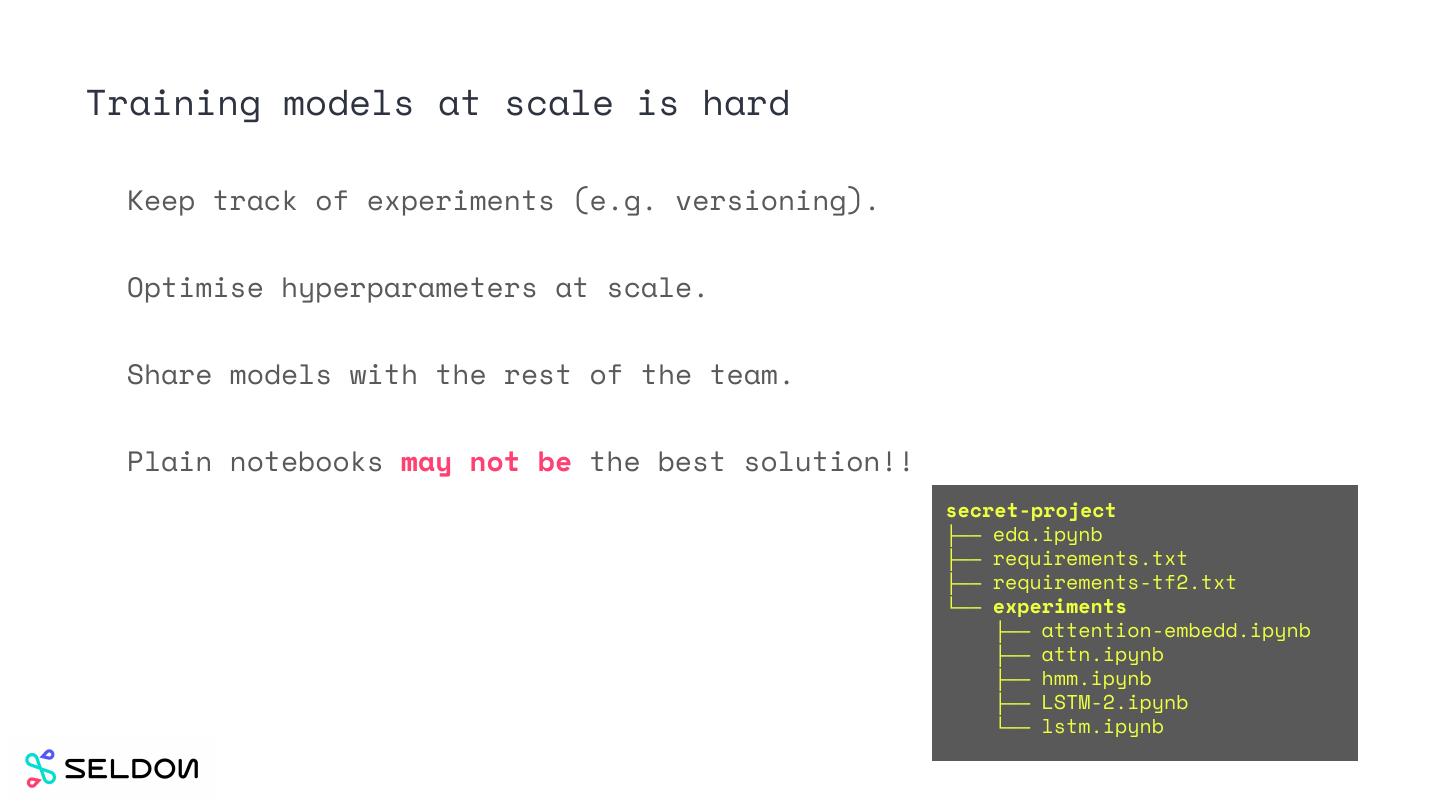The image size is (1440, 810).
Task: Select lstm.ipynb at the tree bottom
Action: point(1102,726)
